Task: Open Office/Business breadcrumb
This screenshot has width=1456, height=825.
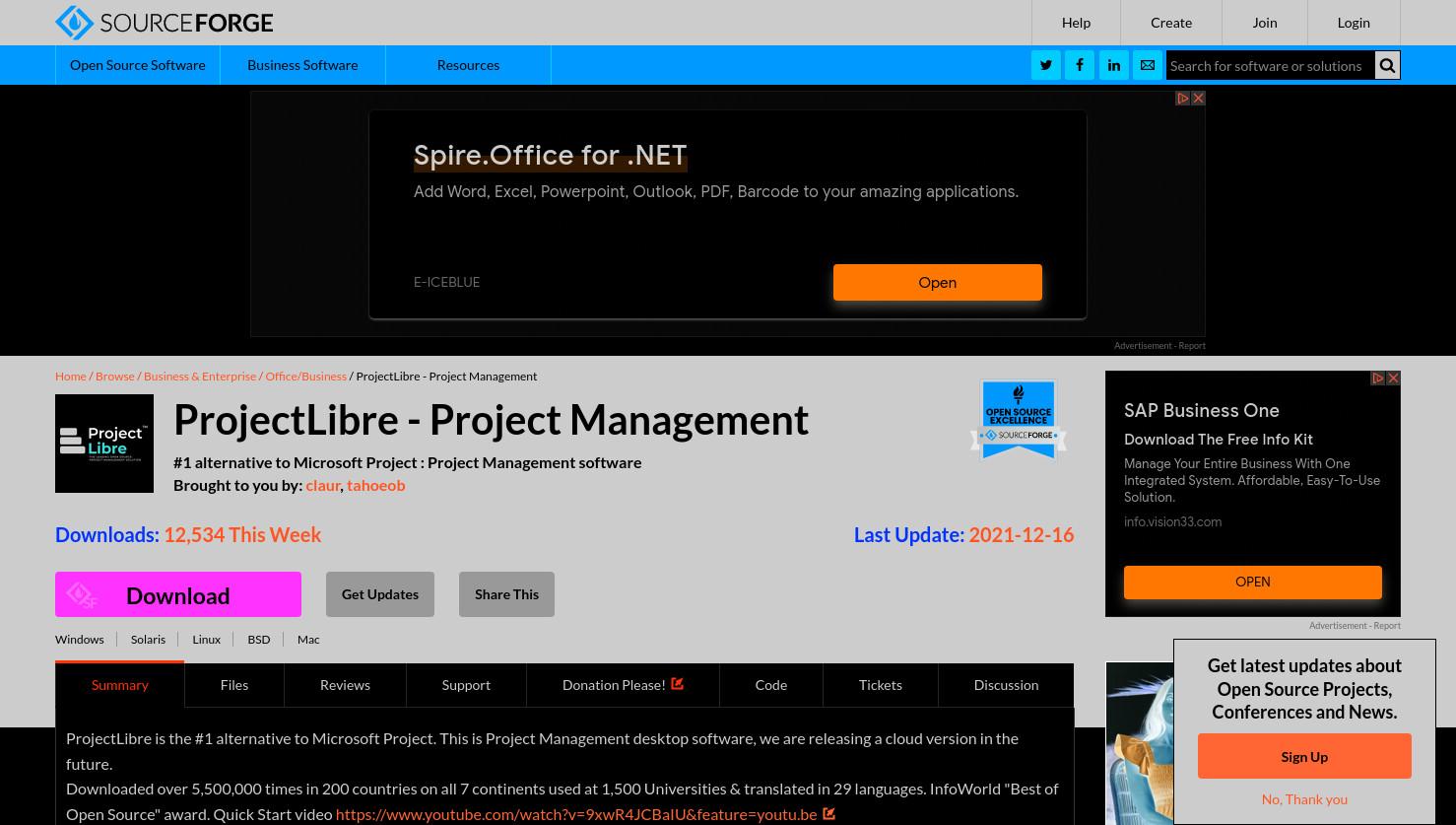Action: coord(305,376)
